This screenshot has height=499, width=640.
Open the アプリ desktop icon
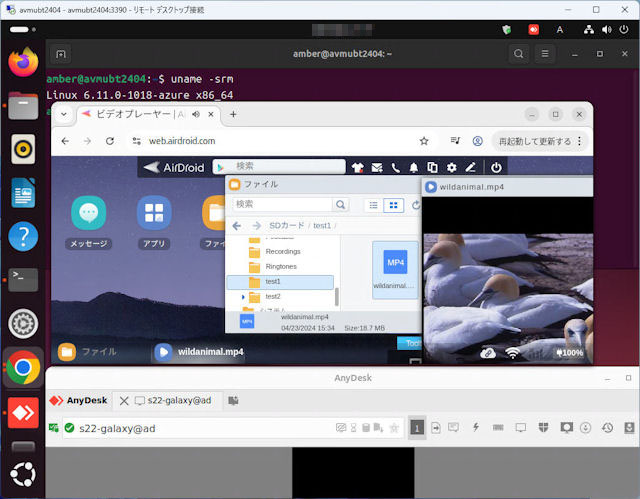(154, 222)
